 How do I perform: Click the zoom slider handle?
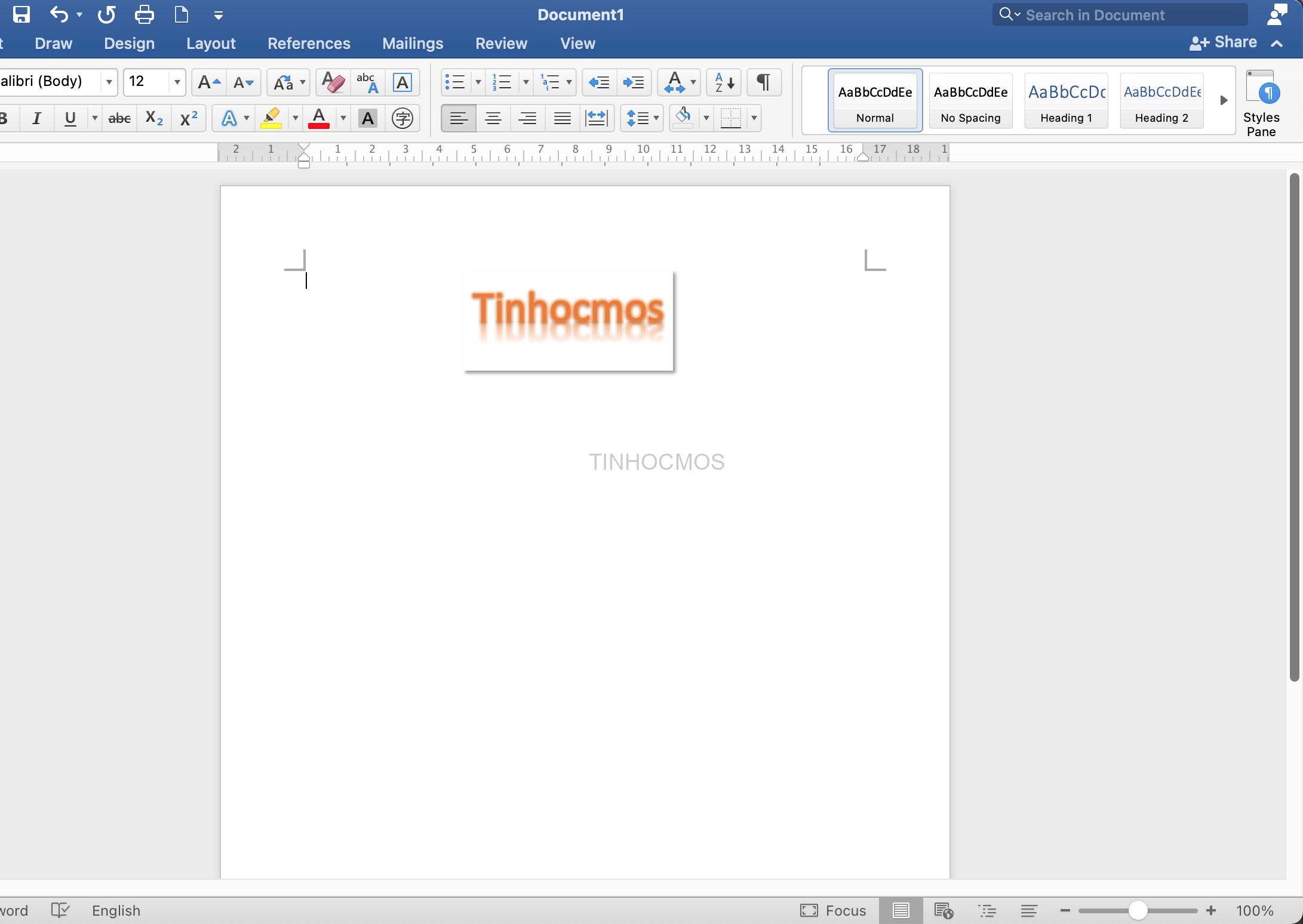click(1138, 910)
